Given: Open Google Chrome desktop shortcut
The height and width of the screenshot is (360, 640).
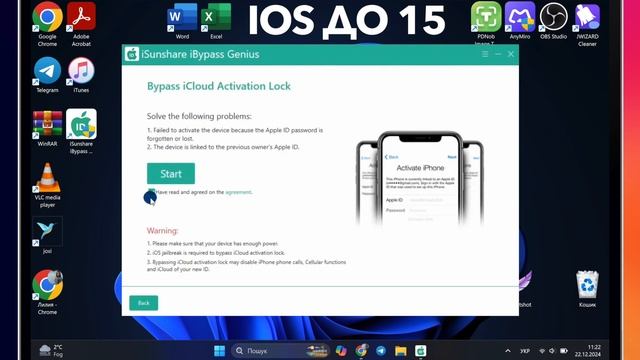Looking at the screenshot, I should point(47,24).
